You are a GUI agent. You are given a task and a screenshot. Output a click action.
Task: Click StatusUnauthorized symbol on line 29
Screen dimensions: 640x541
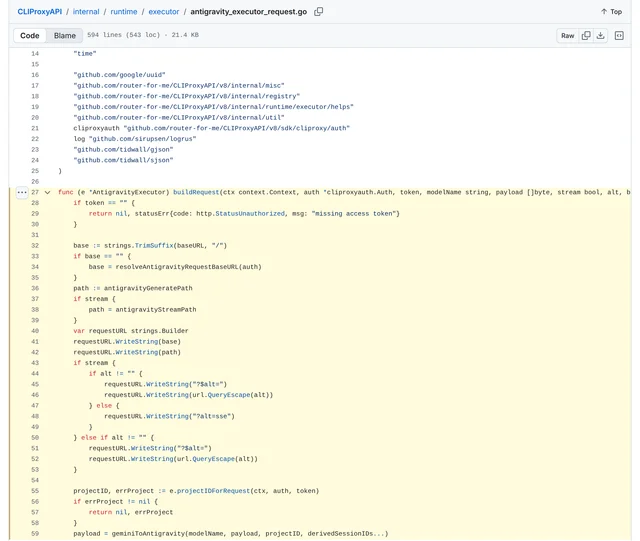250,214
